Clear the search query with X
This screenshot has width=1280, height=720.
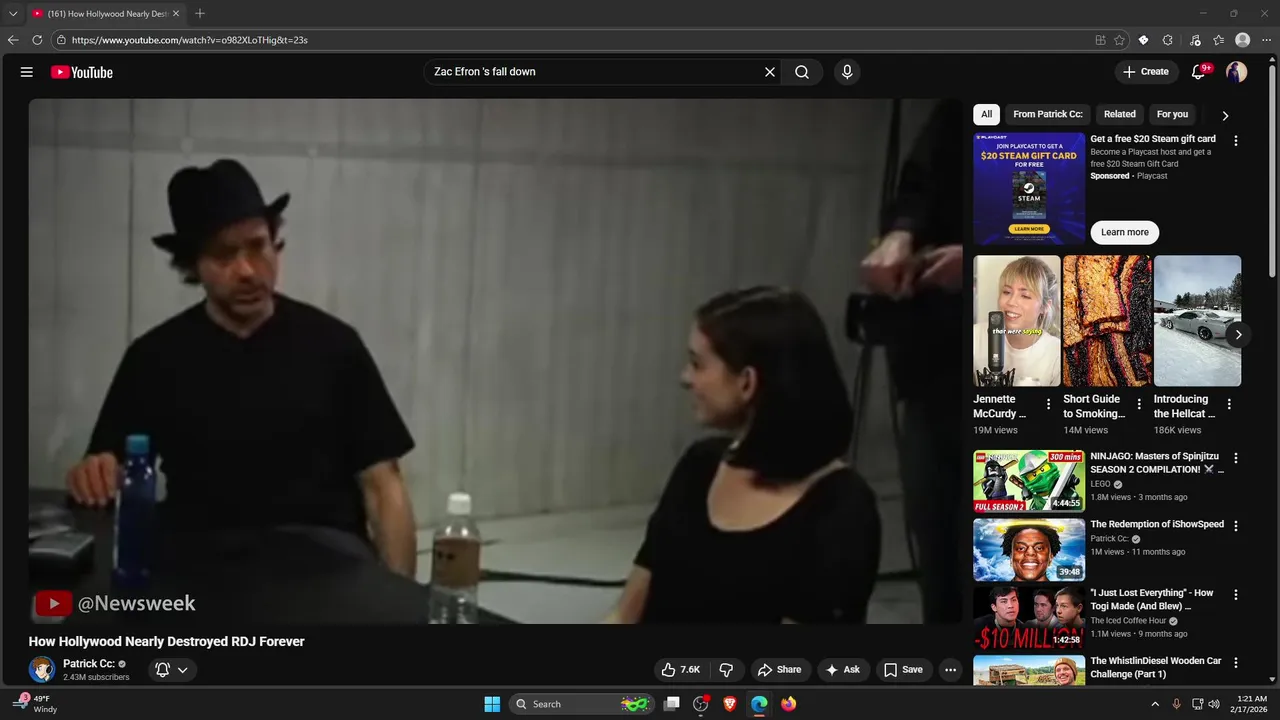(770, 72)
